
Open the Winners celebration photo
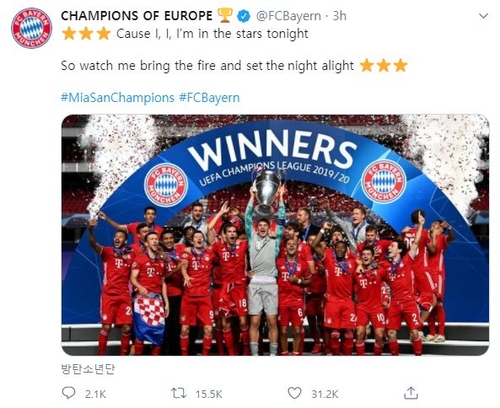[275, 235]
